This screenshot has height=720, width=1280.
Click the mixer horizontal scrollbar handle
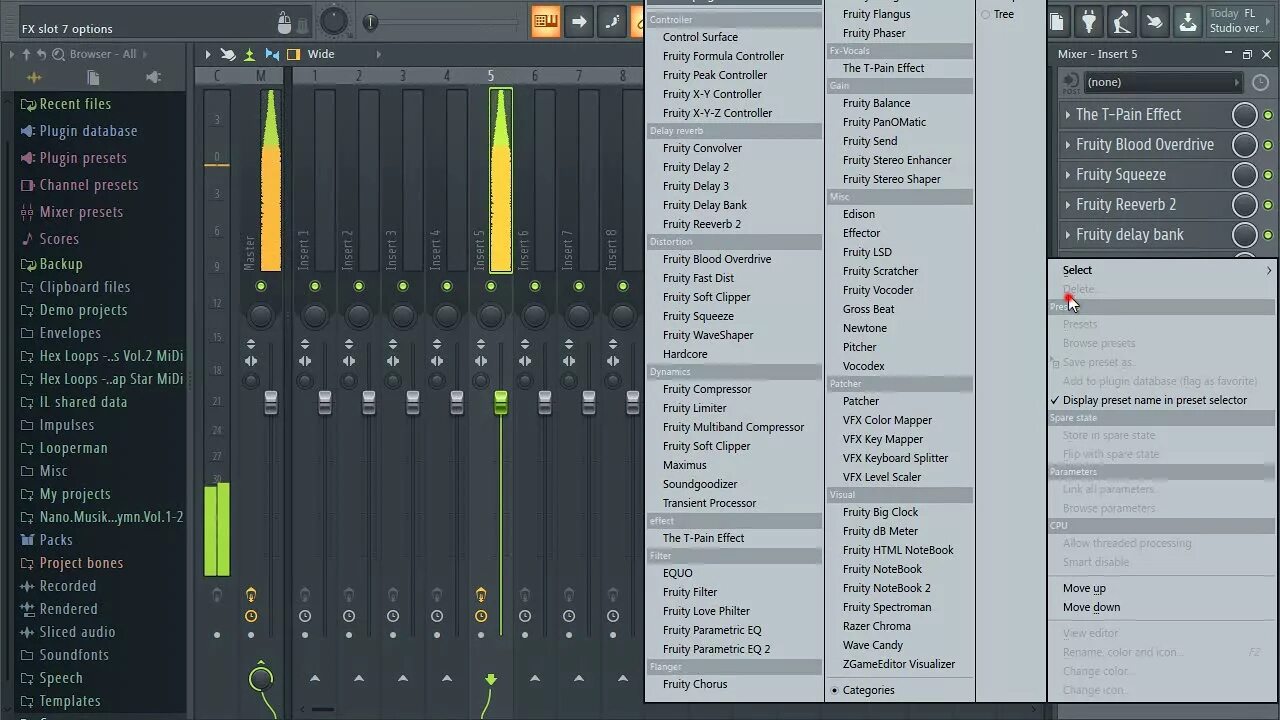[322, 710]
